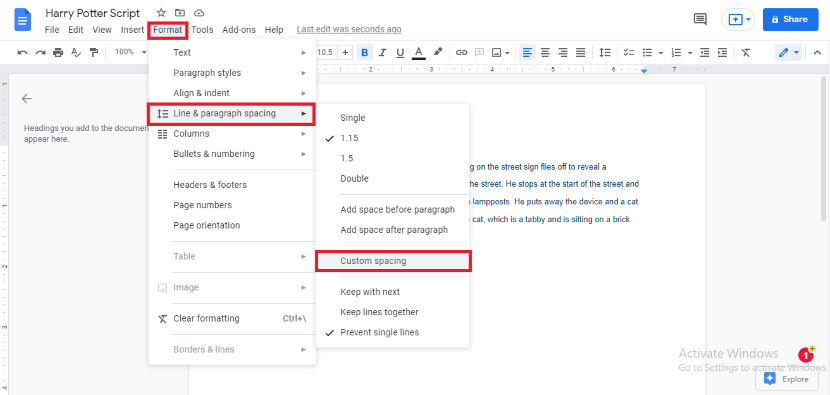Insert a link from toolbar

[462, 52]
